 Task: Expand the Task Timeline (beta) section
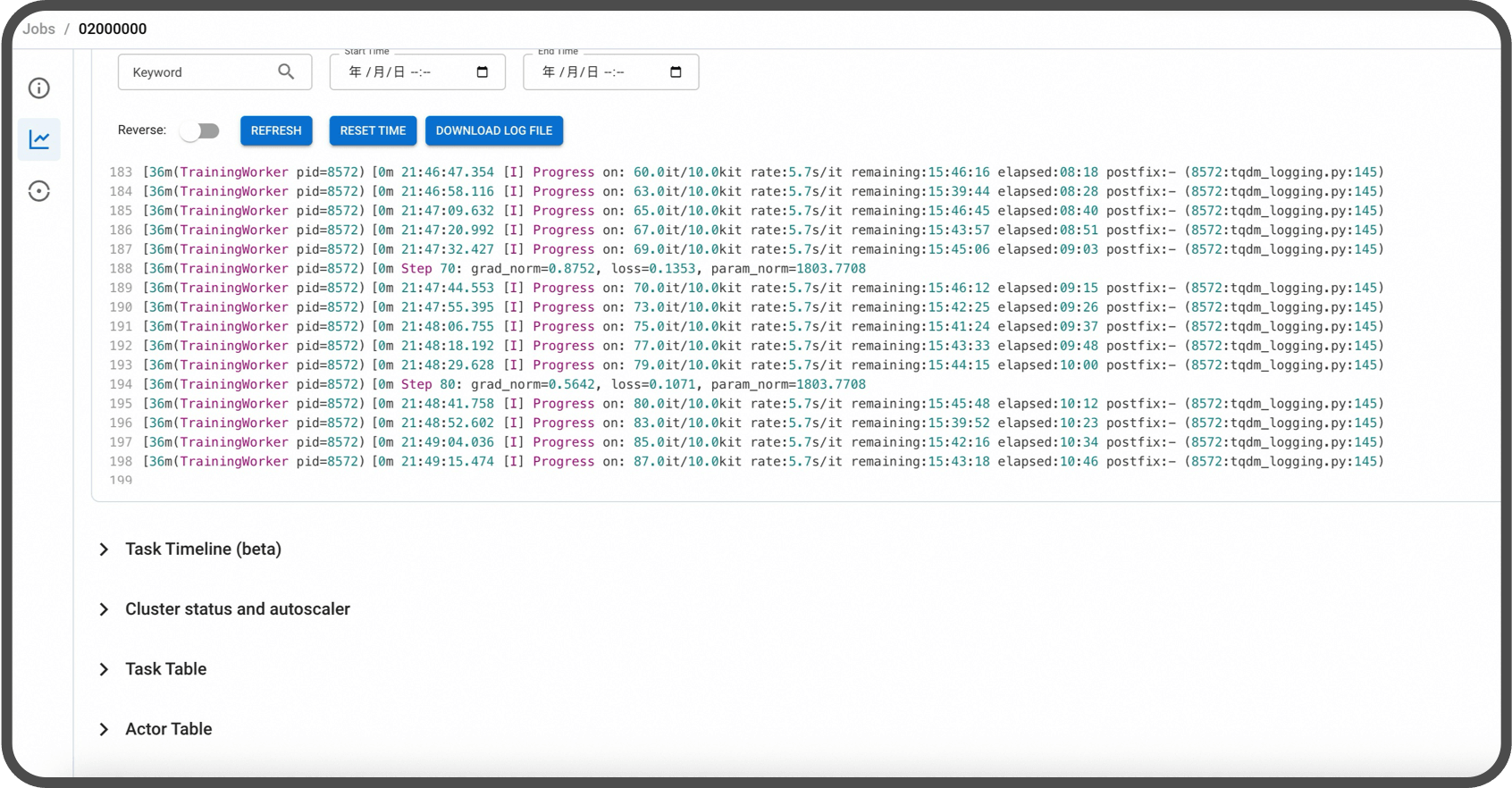pos(203,549)
